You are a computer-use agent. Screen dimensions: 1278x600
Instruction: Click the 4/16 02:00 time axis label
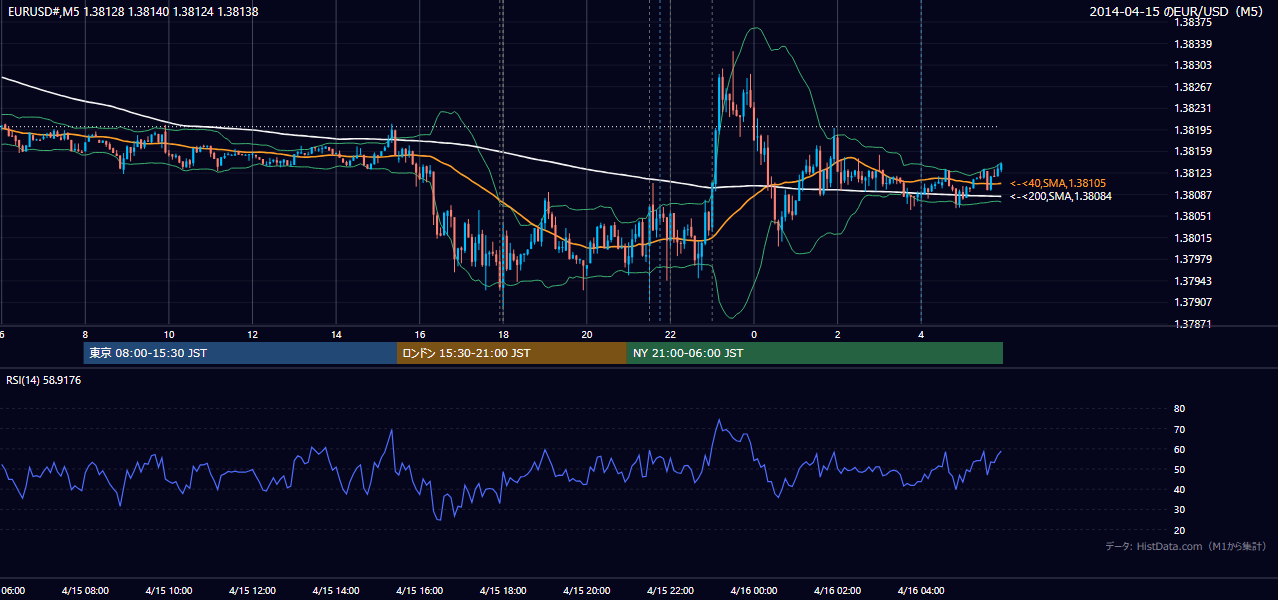tap(837, 591)
